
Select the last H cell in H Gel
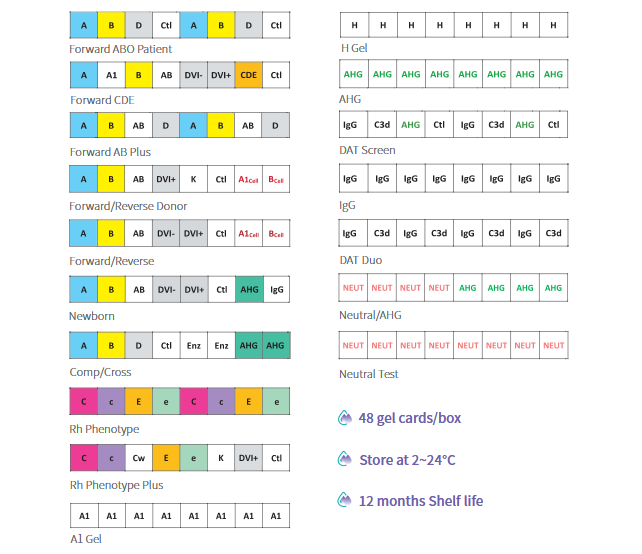click(554, 25)
